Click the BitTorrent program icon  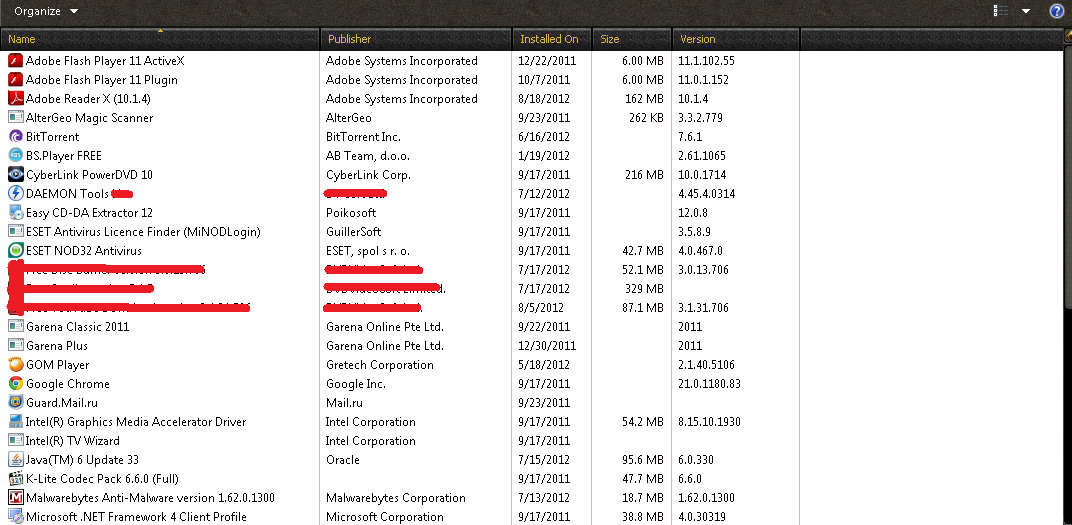(15, 137)
